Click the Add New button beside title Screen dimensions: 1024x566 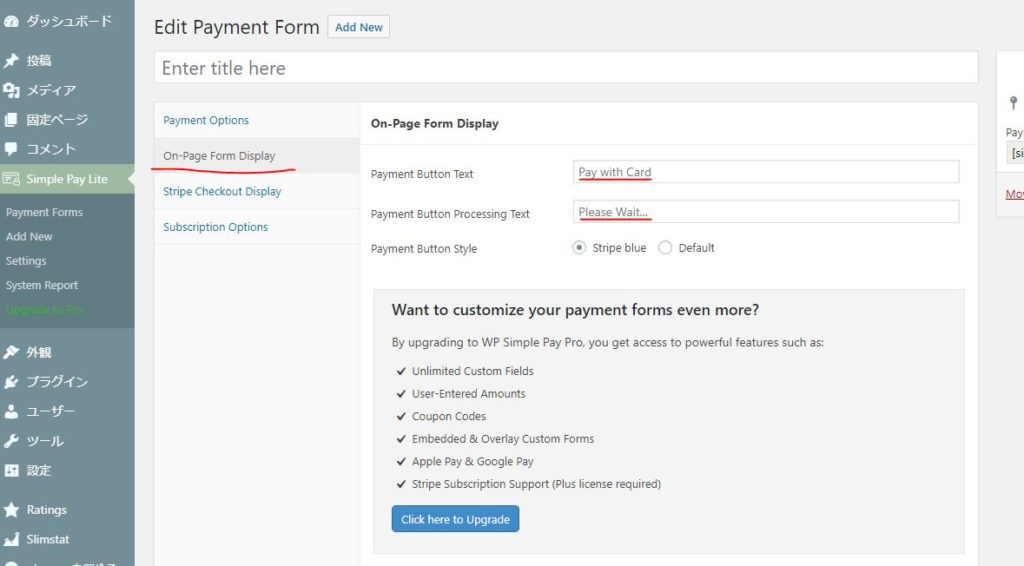(x=359, y=27)
